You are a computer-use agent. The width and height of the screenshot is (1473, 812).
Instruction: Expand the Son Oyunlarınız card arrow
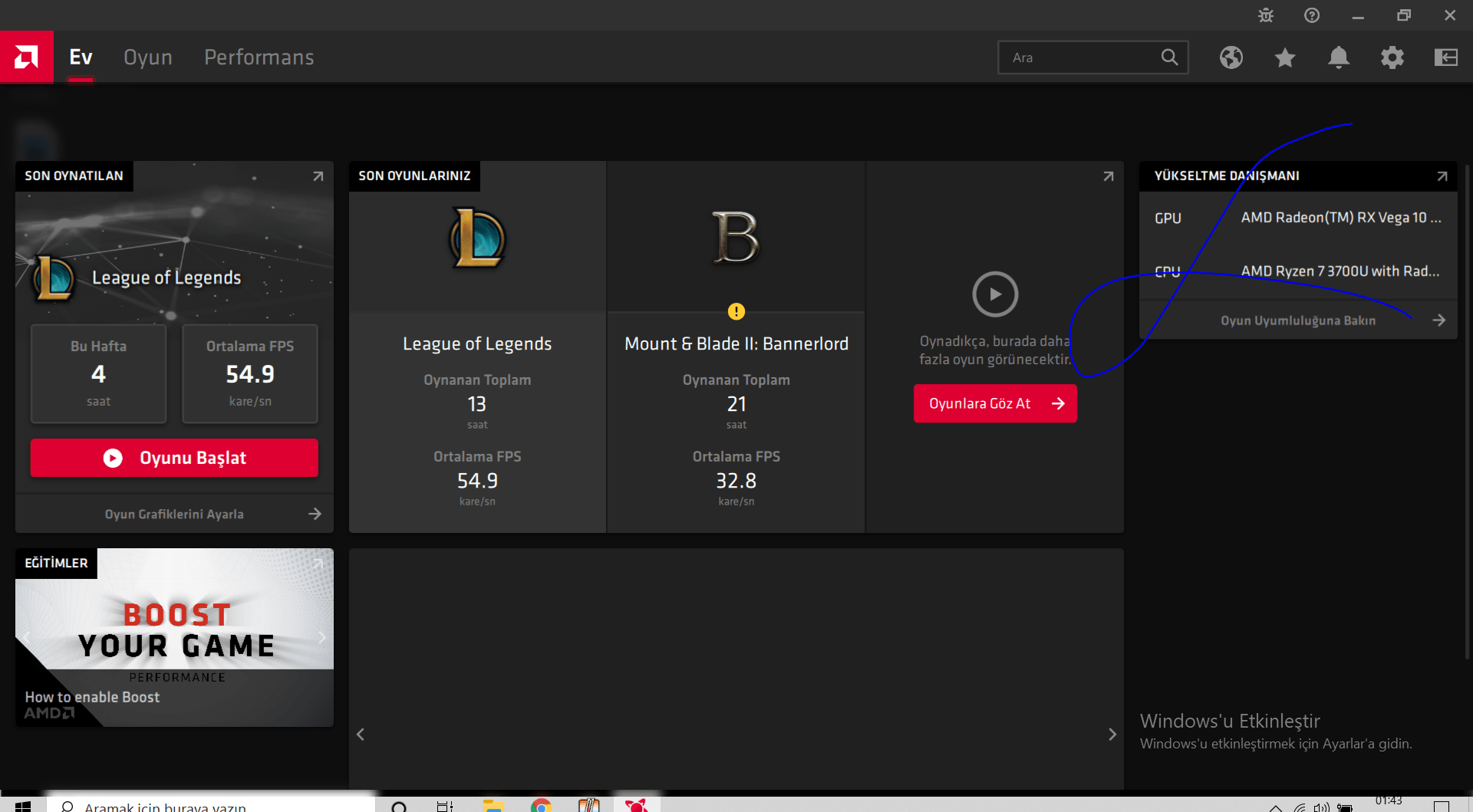[1108, 176]
